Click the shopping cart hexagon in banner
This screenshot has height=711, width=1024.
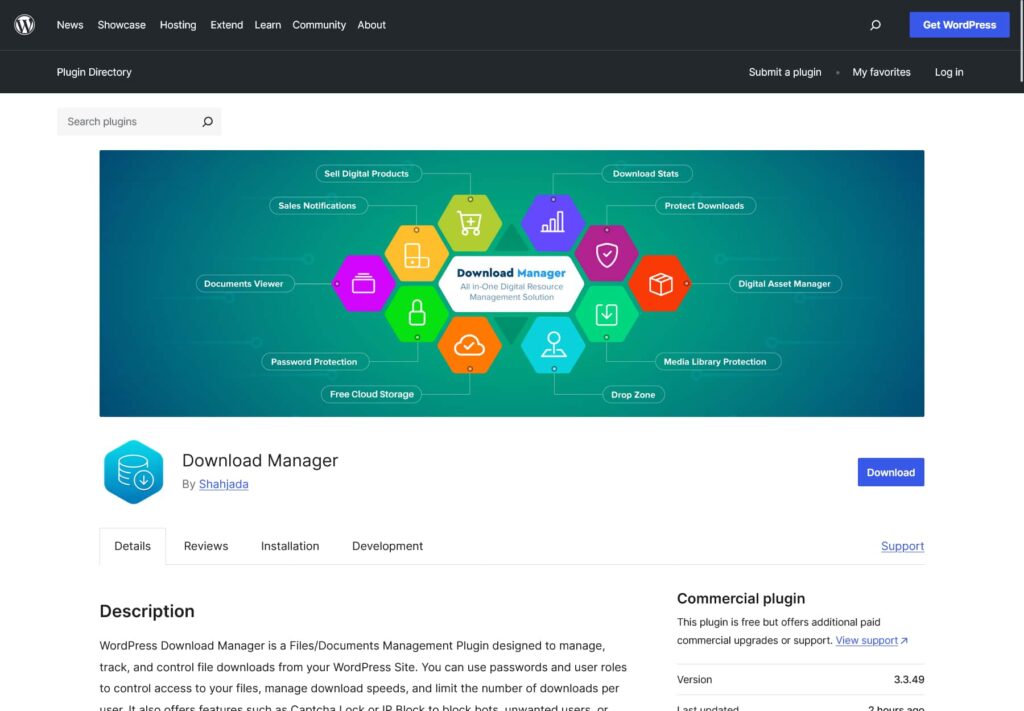pos(469,222)
